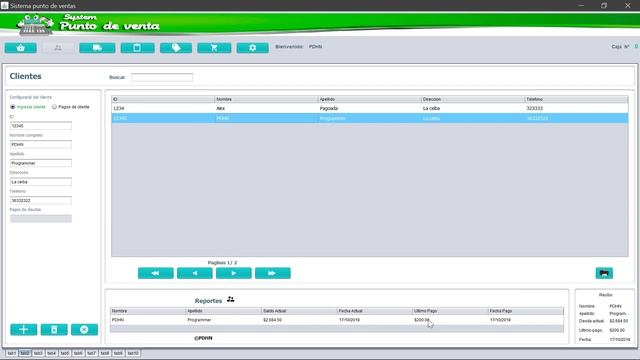Open the settings gear toolbar button
640x360 pixels.
click(x=253, y=48)
